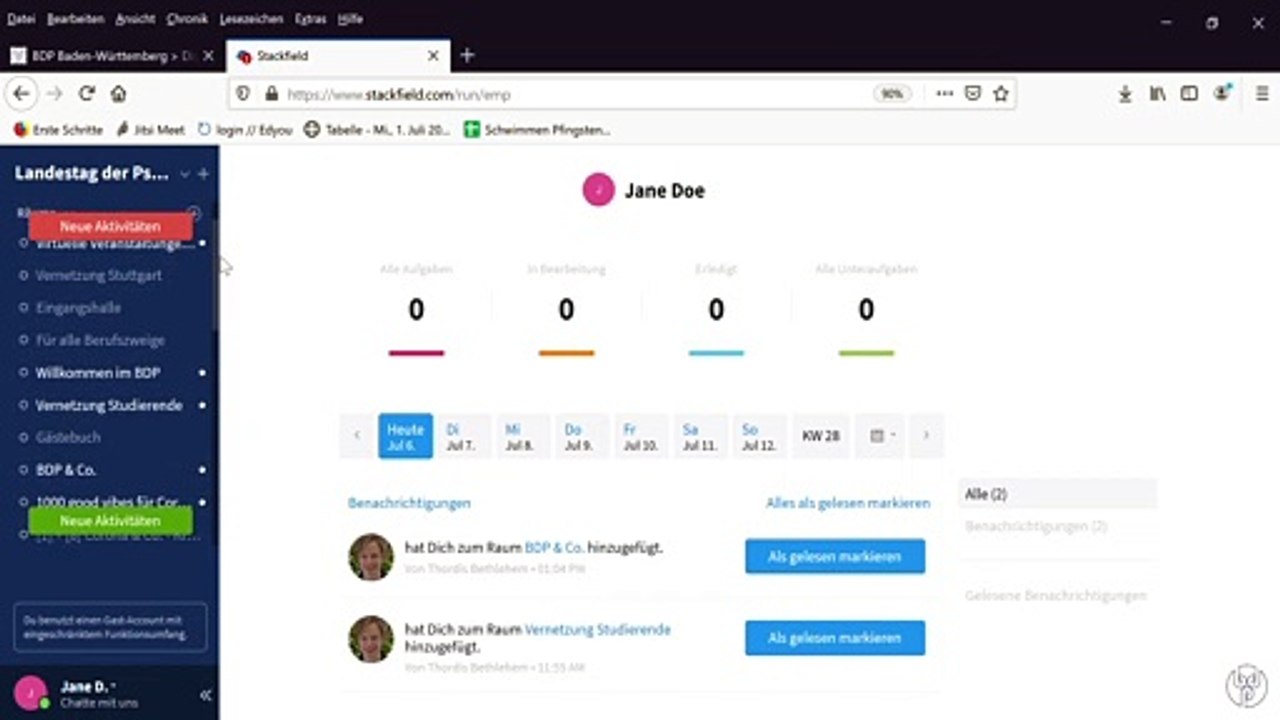Open the Ansicht menu
Screen dimensions: 1280x720
point(135,19)
